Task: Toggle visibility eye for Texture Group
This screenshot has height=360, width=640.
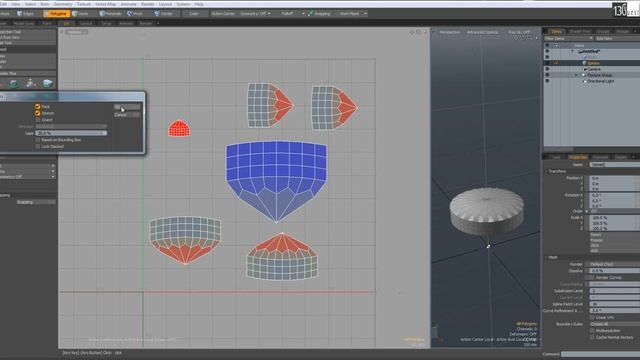Action: (547, 75)
